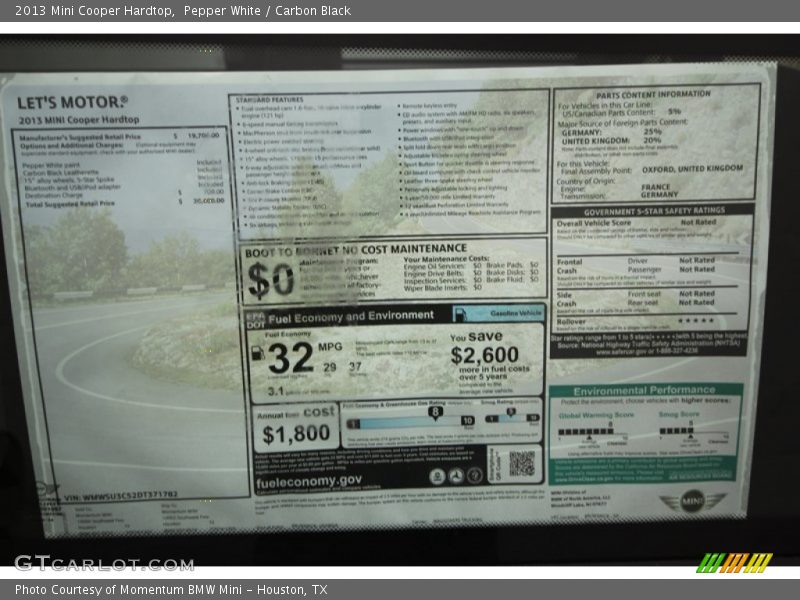
Task: Click the Manufacturer's Suggested Retail Price line
Action: (119, 136)
